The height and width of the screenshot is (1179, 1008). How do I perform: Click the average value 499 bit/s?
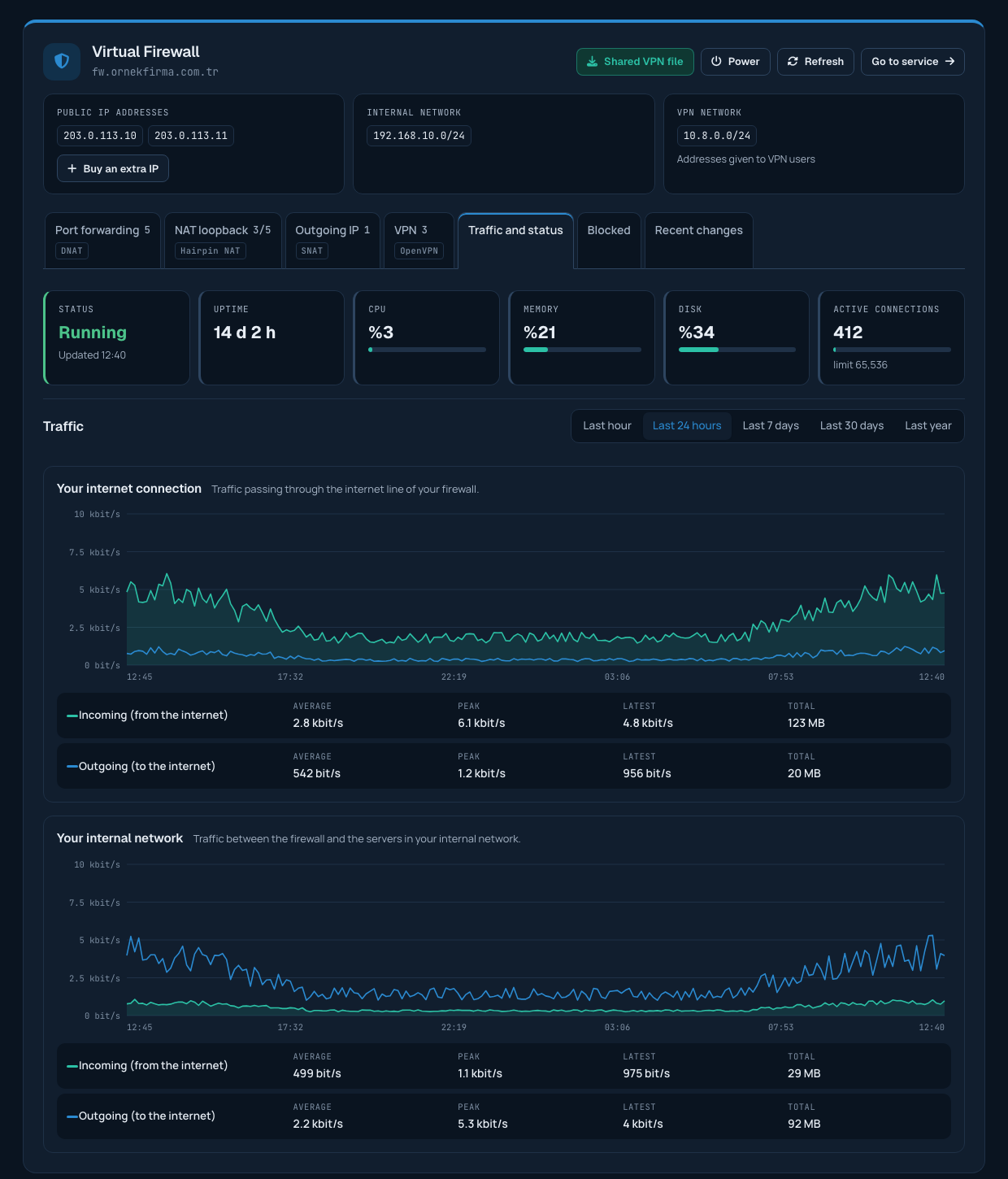[x=317, y=1073]
